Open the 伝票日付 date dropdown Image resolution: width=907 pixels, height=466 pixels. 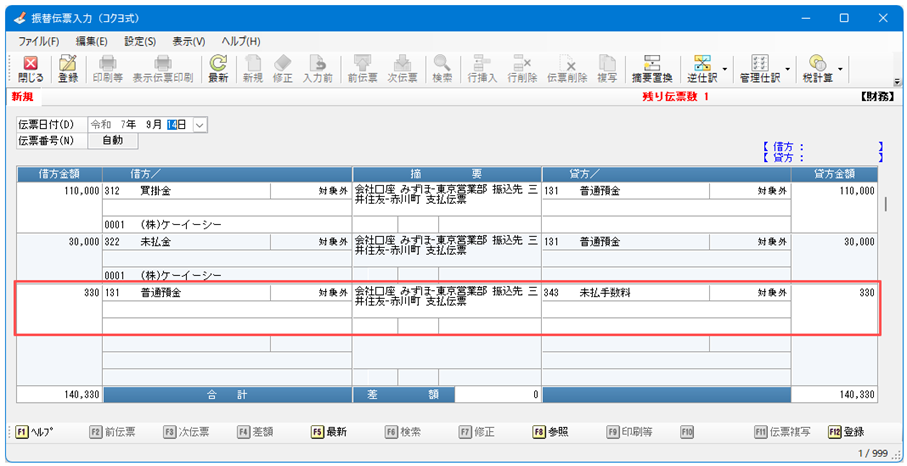tap(198, 125)
